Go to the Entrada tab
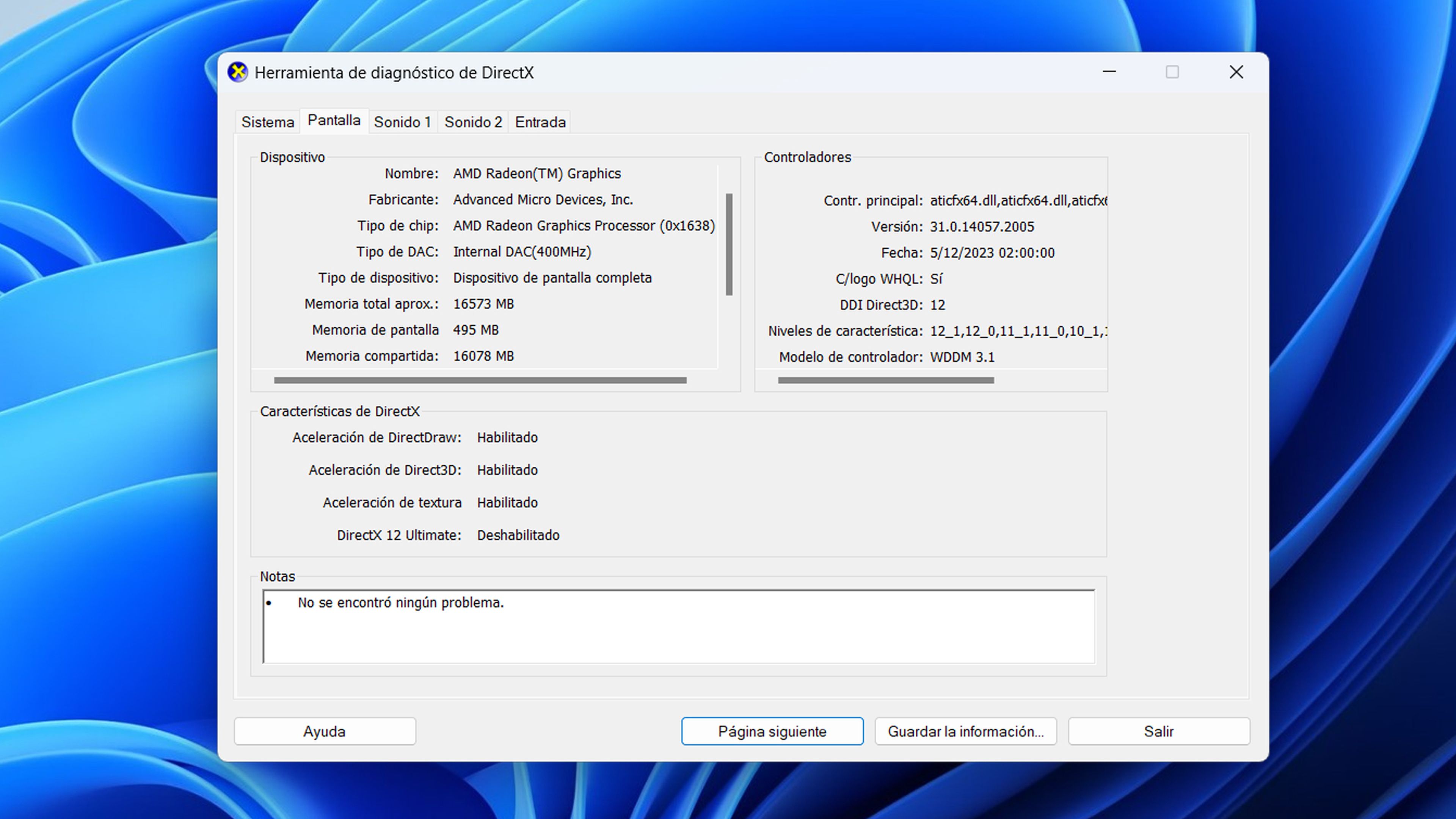Viewport: 1456px width, 819px height. point(540,122)
